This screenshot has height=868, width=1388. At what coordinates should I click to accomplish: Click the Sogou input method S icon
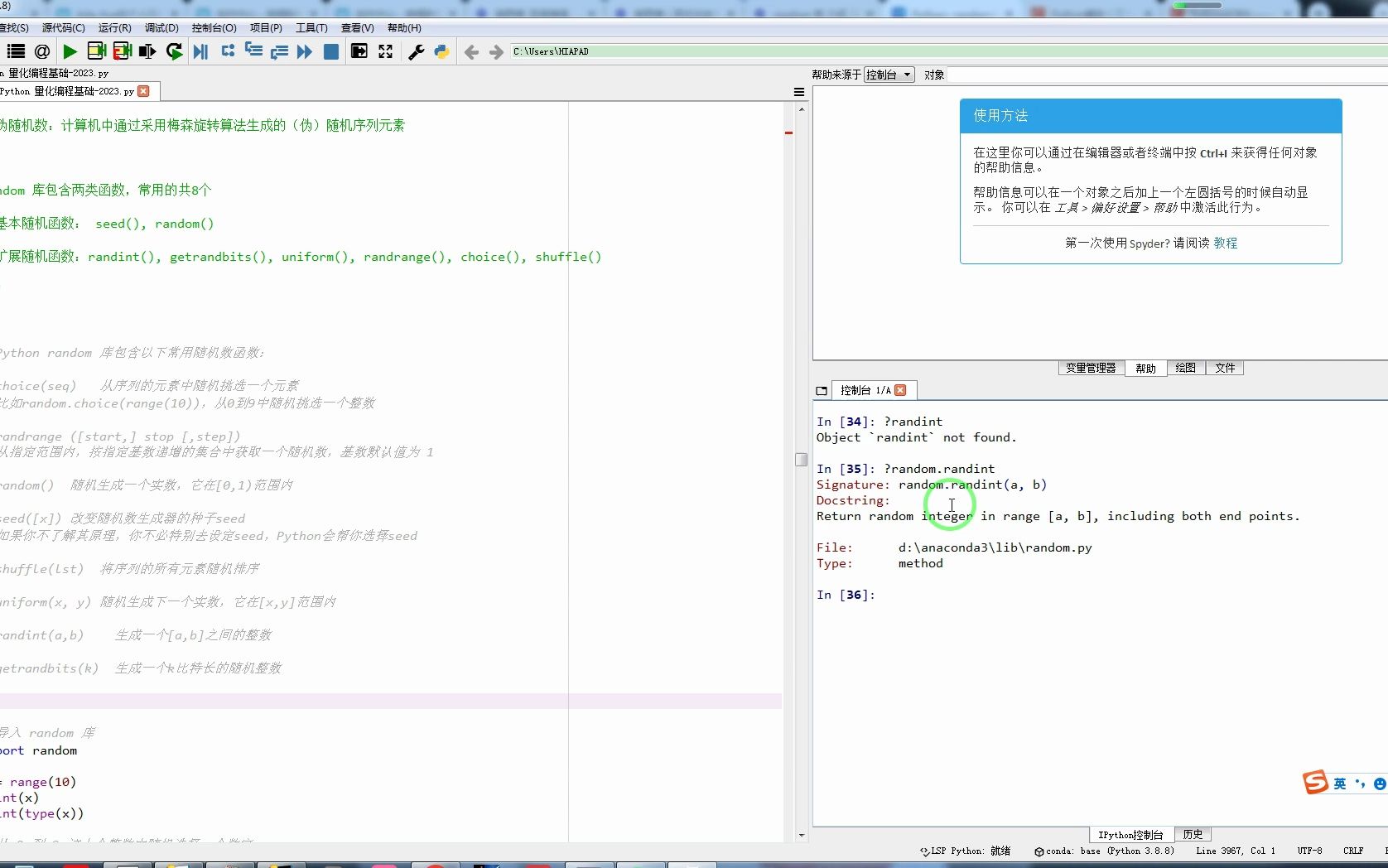(1315, 782)
